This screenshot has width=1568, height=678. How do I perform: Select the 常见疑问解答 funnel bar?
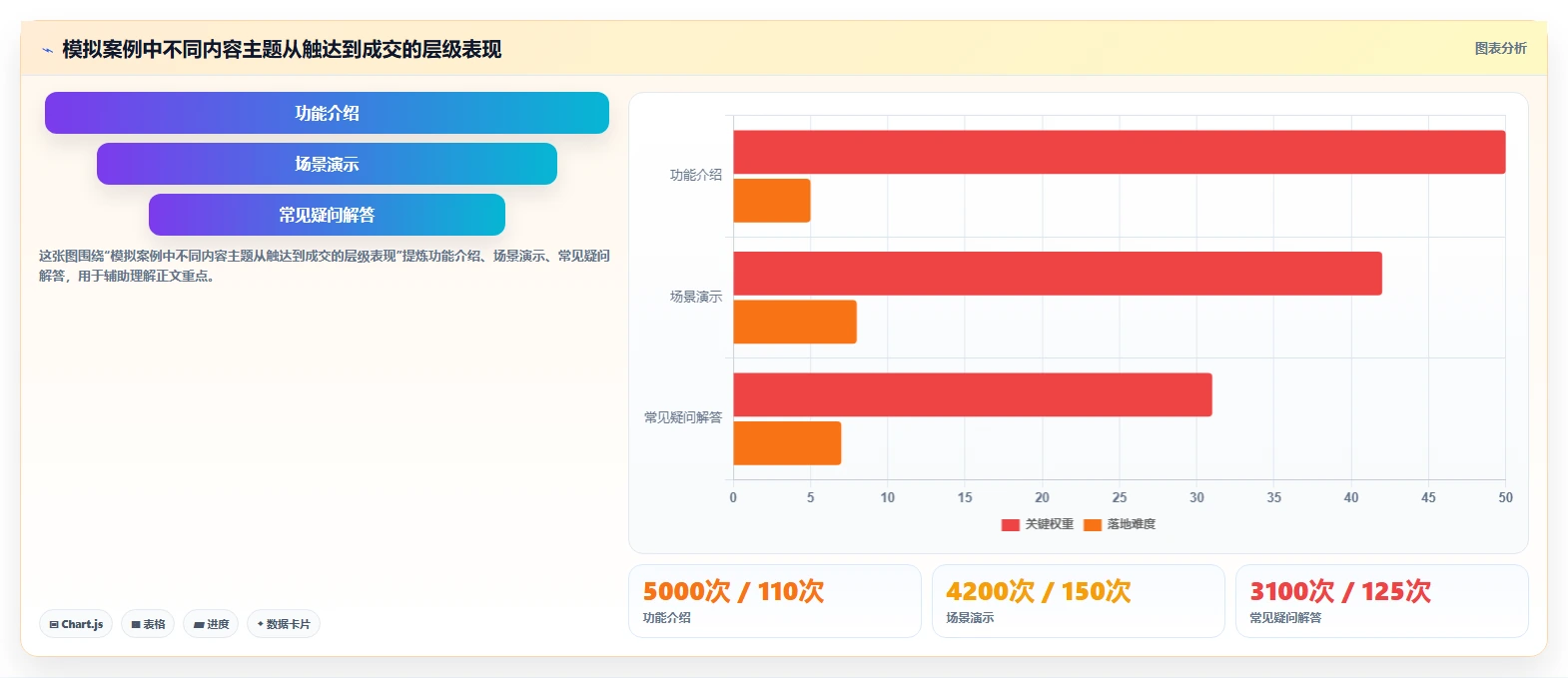point(327,215)
